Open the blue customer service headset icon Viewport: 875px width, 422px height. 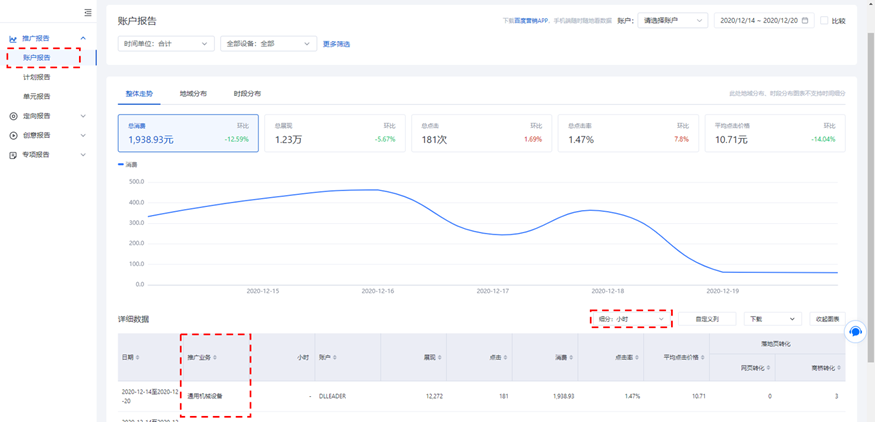(855, 331)
